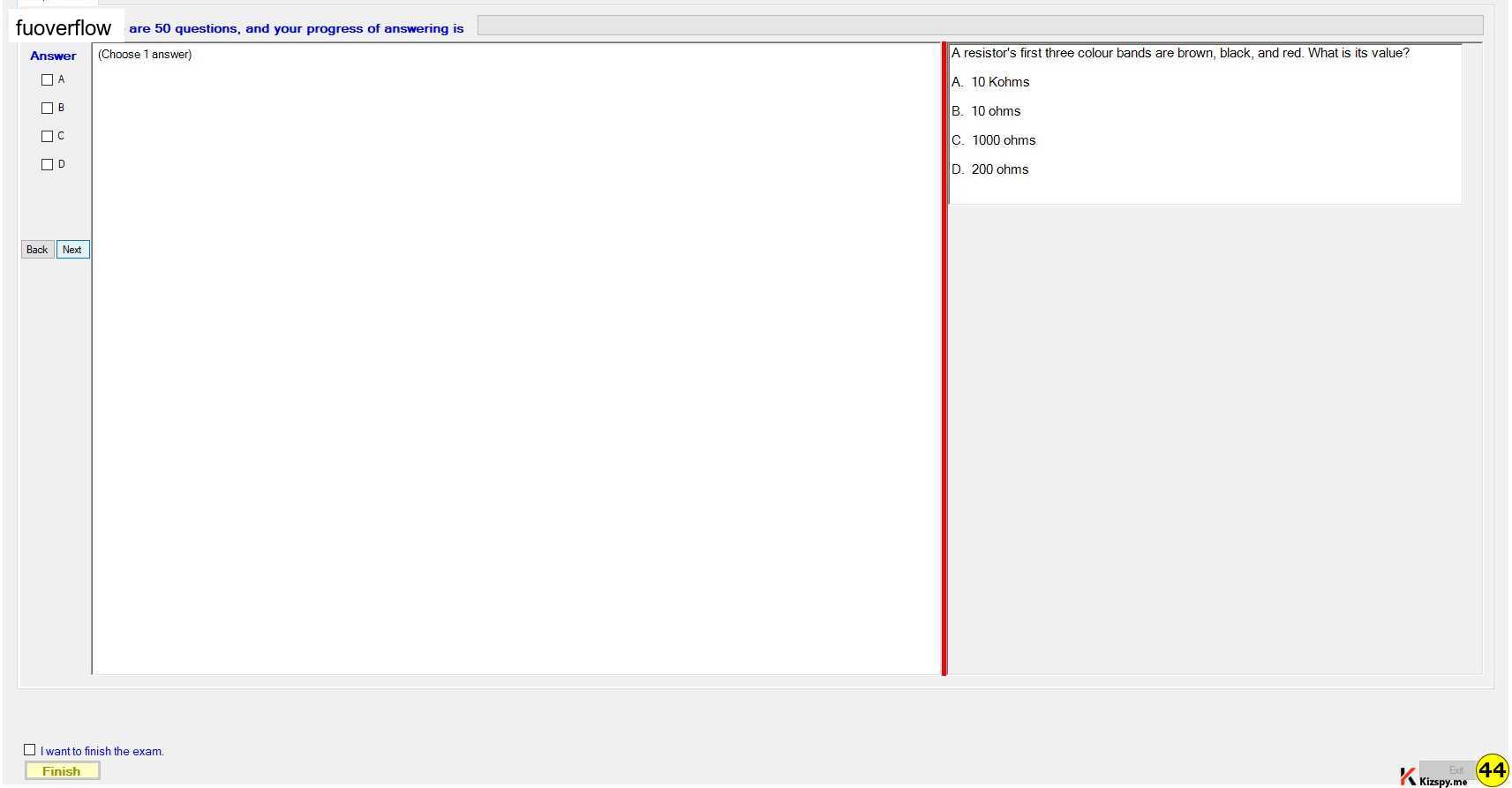Click the 'Answer' heading label
The width and height of the screenshot is (1512, 788).
[x=53, y=56]
